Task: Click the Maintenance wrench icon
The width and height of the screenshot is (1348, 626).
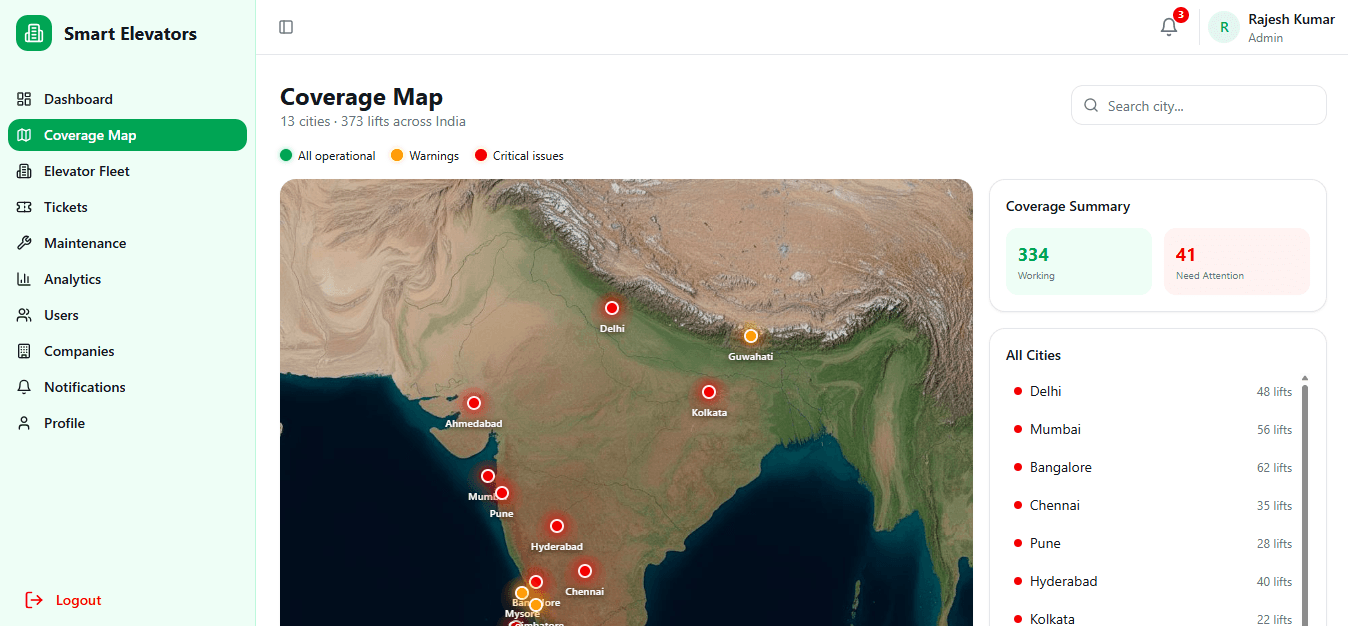Action: tap(24, 243)
